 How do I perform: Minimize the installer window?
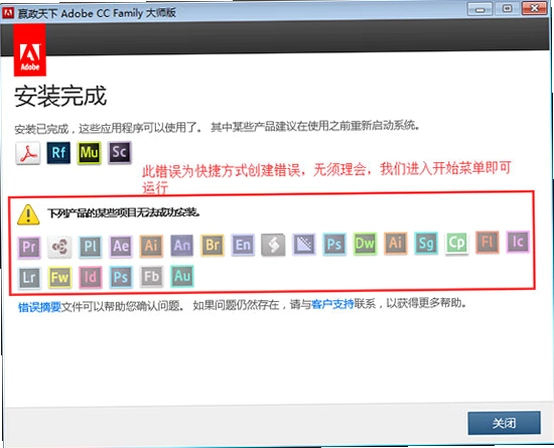point(480,9)
